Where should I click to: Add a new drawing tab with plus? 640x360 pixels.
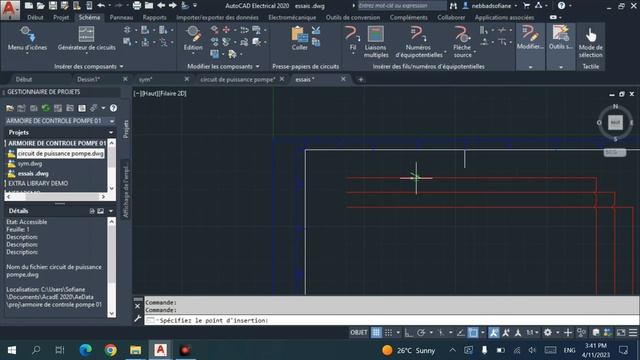[x=360, y=79]
